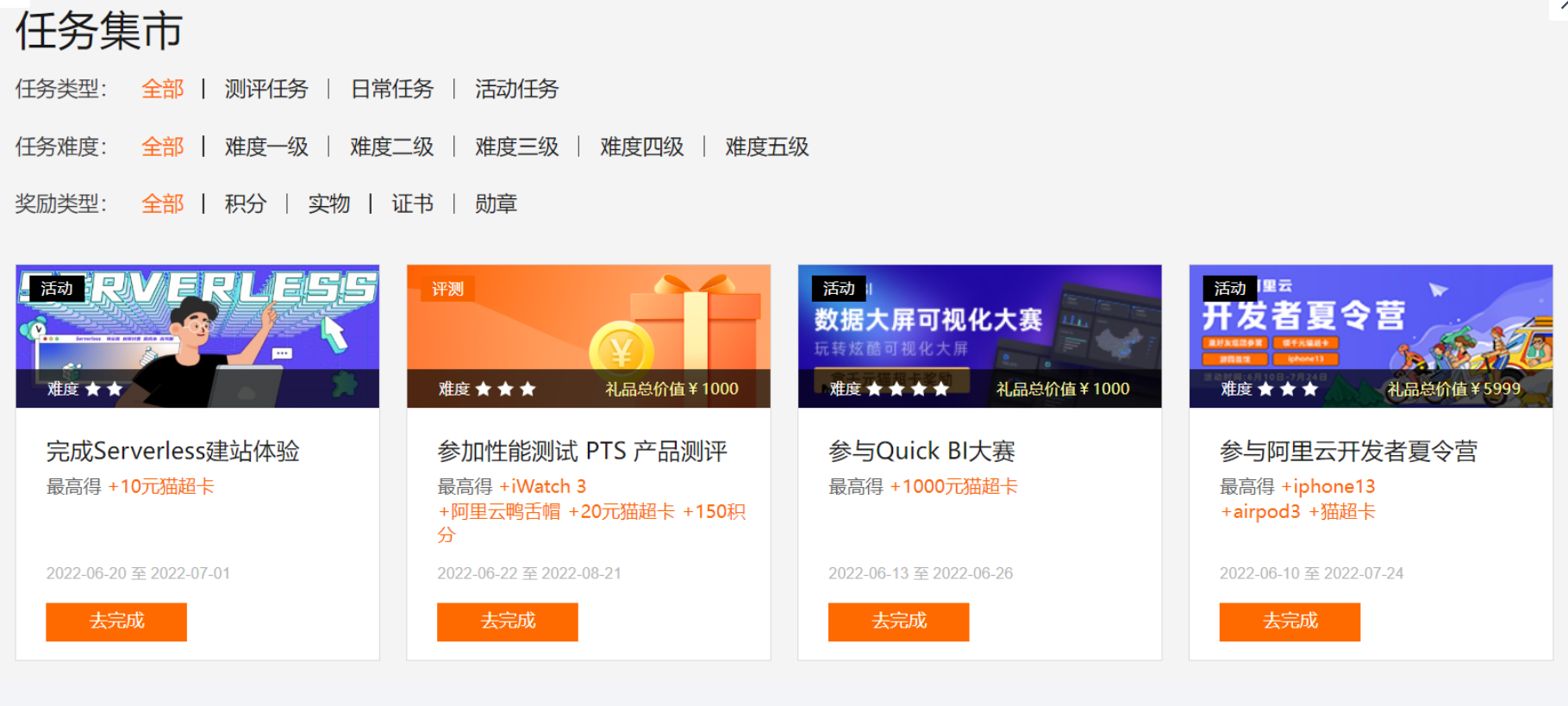
Task: Filter by 难度一级
Action: point(266,147)
